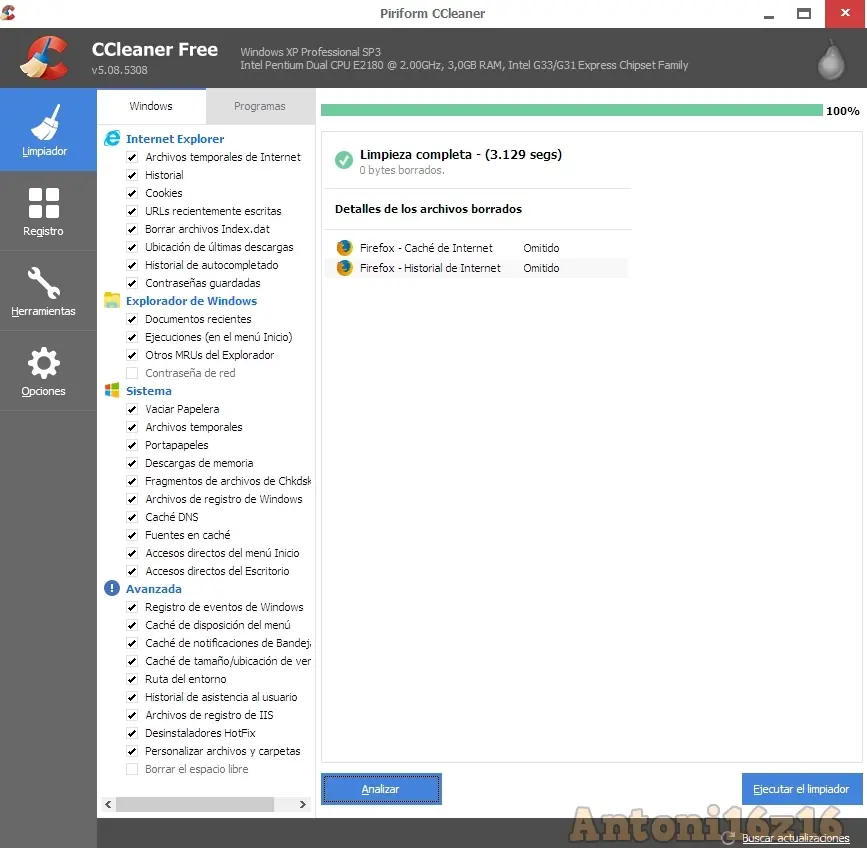The image size is (867, 848).
Task: Click Descargas de memoria label
Action: click(x=199, y=463)
